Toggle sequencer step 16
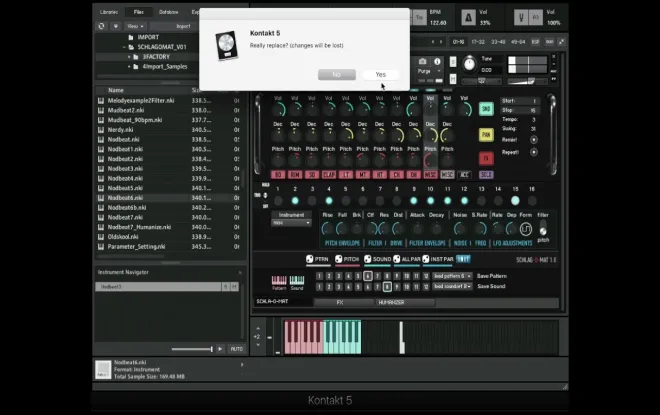Screen dimensions: 660x415 (x=532, y=201)
